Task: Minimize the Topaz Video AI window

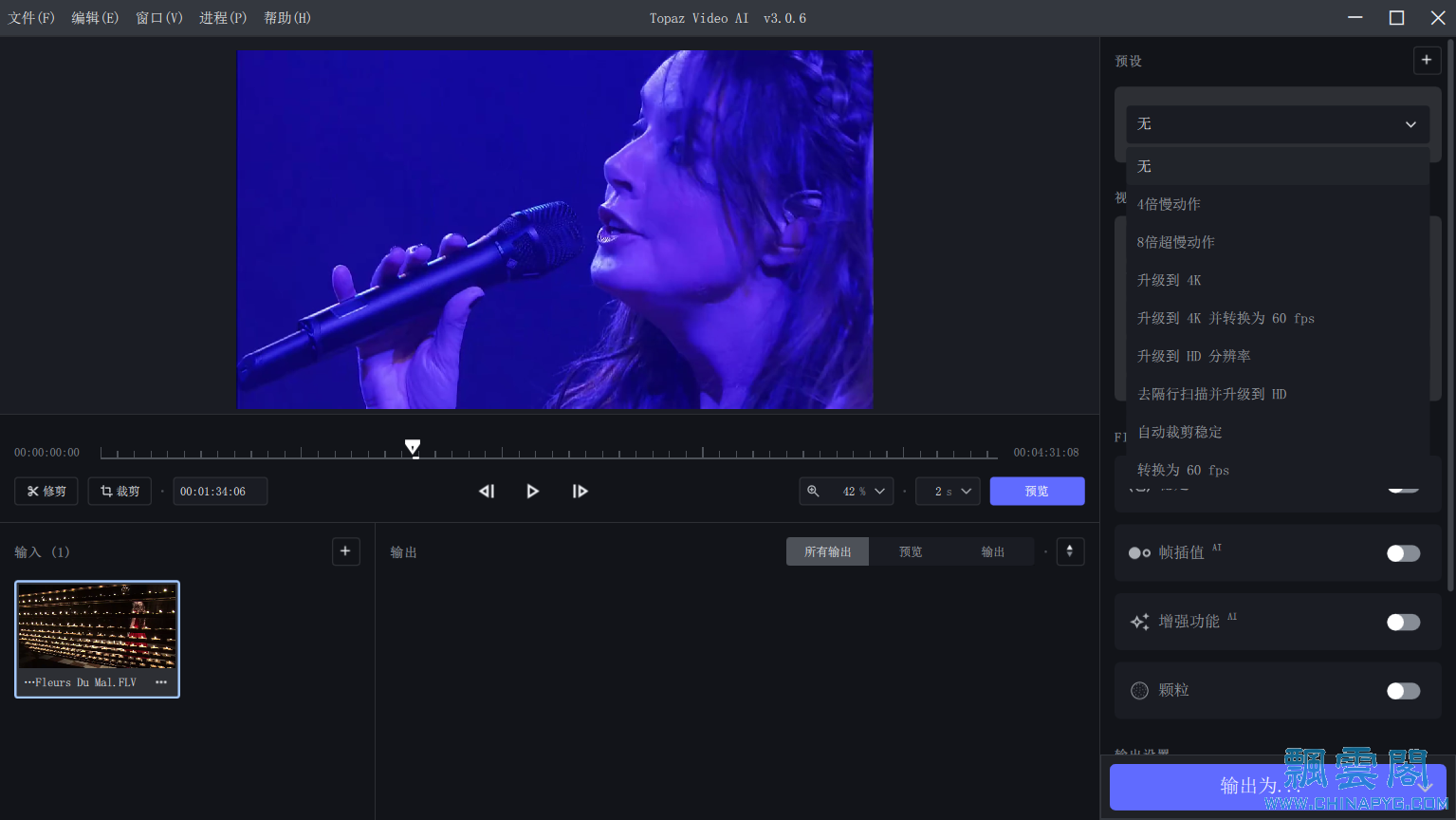Action: (x=1355, y=18)
